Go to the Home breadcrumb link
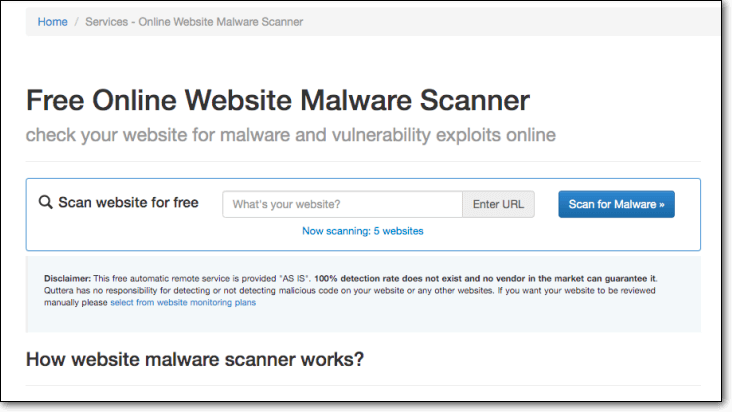Screen dimensions: 732x412 [52, 22]
